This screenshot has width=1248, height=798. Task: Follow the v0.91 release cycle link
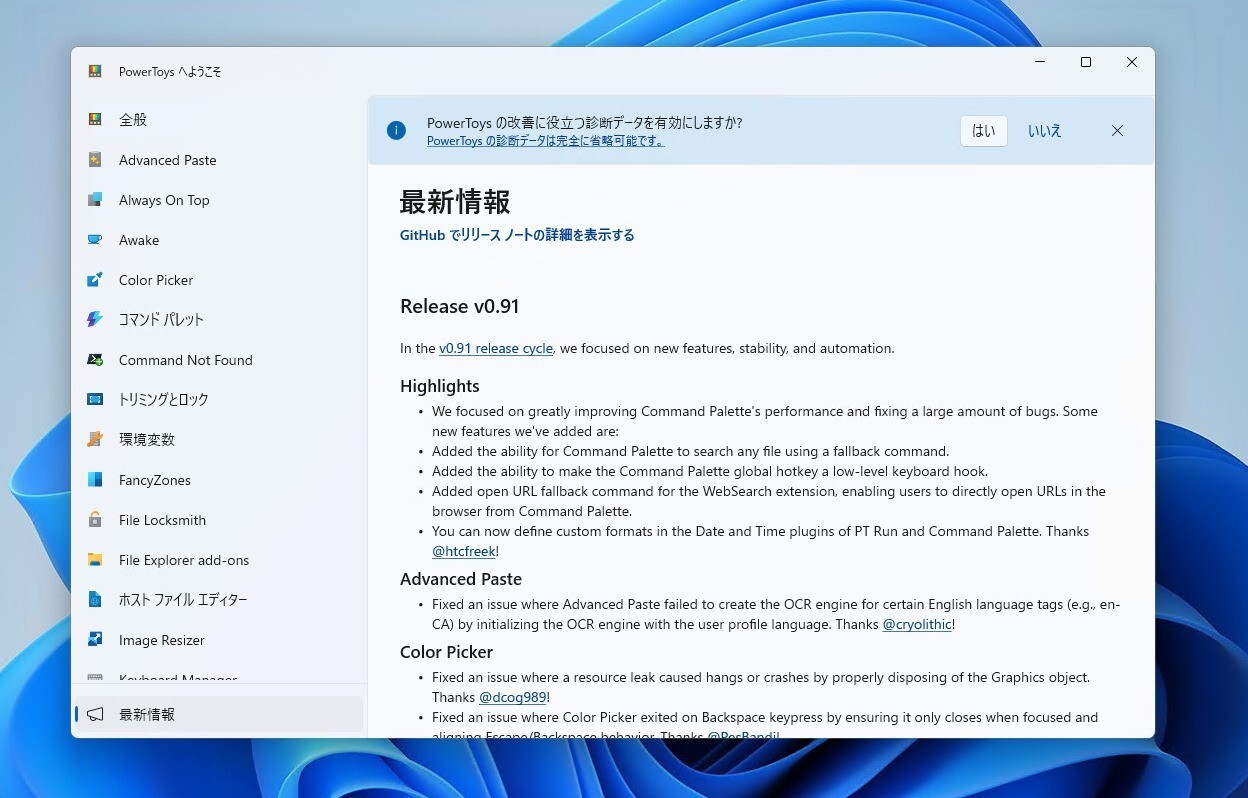pyautogui.click(x=495, y=349)
